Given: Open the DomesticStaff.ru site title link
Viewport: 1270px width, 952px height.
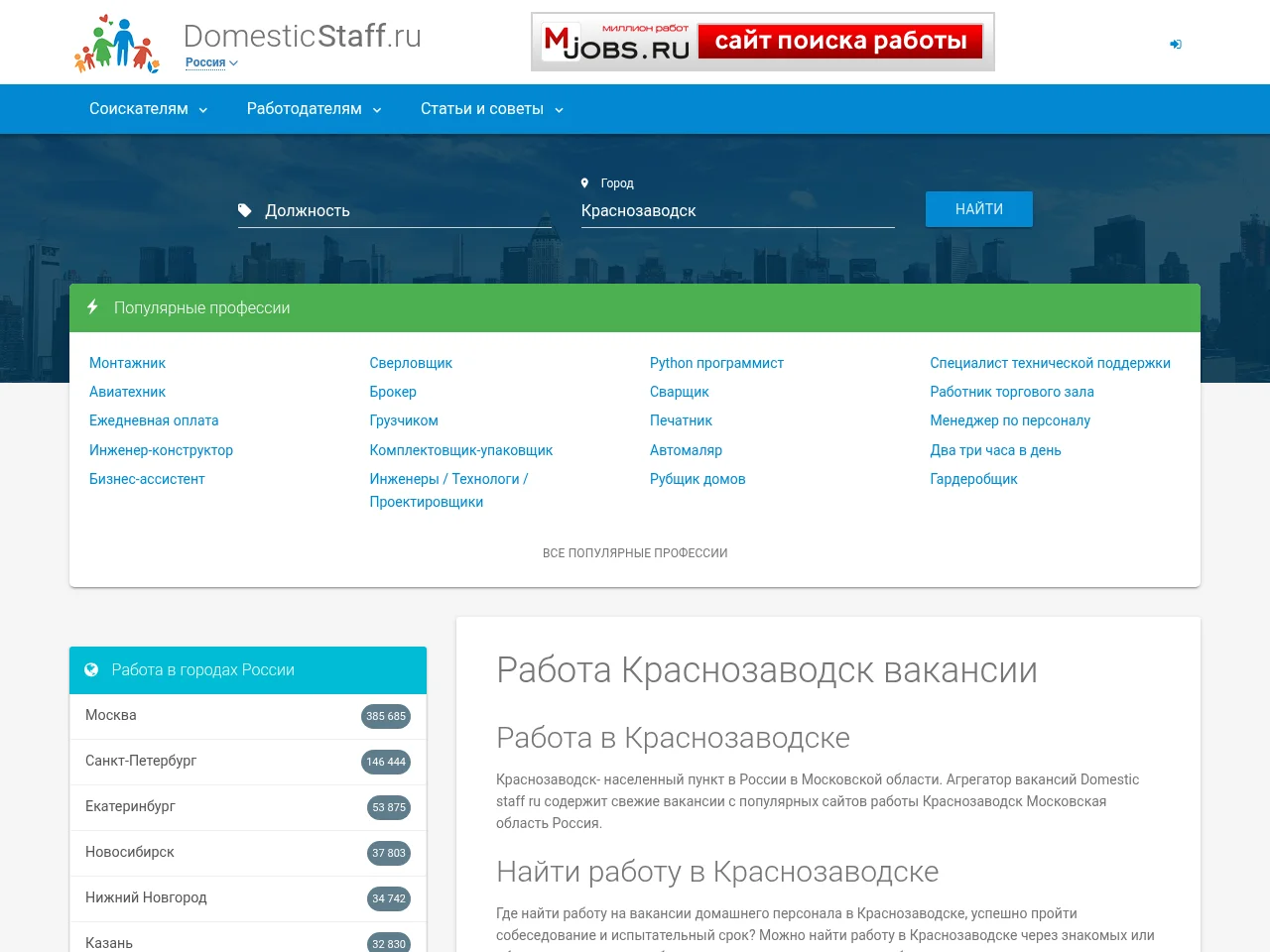Looking at the screenshot, I should (x=303, y=36).
